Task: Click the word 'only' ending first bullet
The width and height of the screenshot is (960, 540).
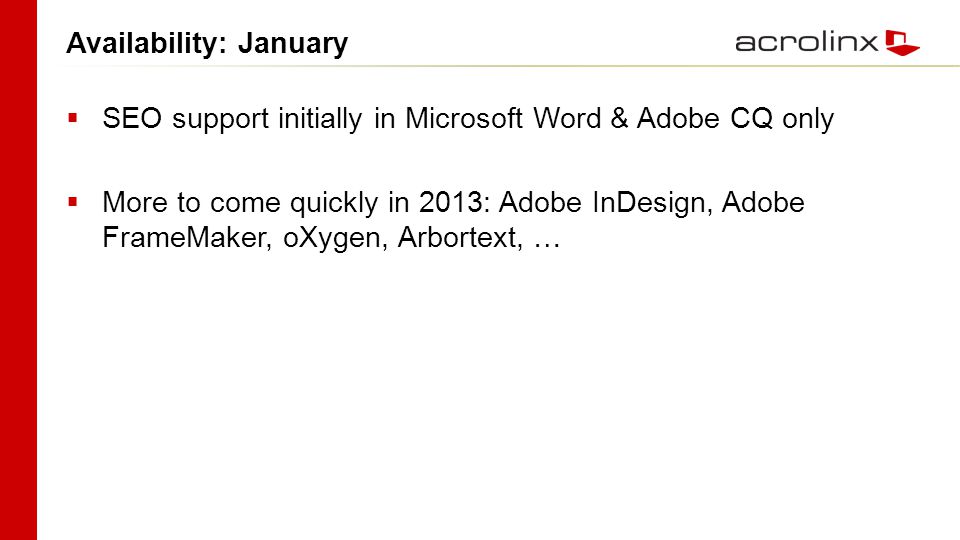Action: [808, 119]
